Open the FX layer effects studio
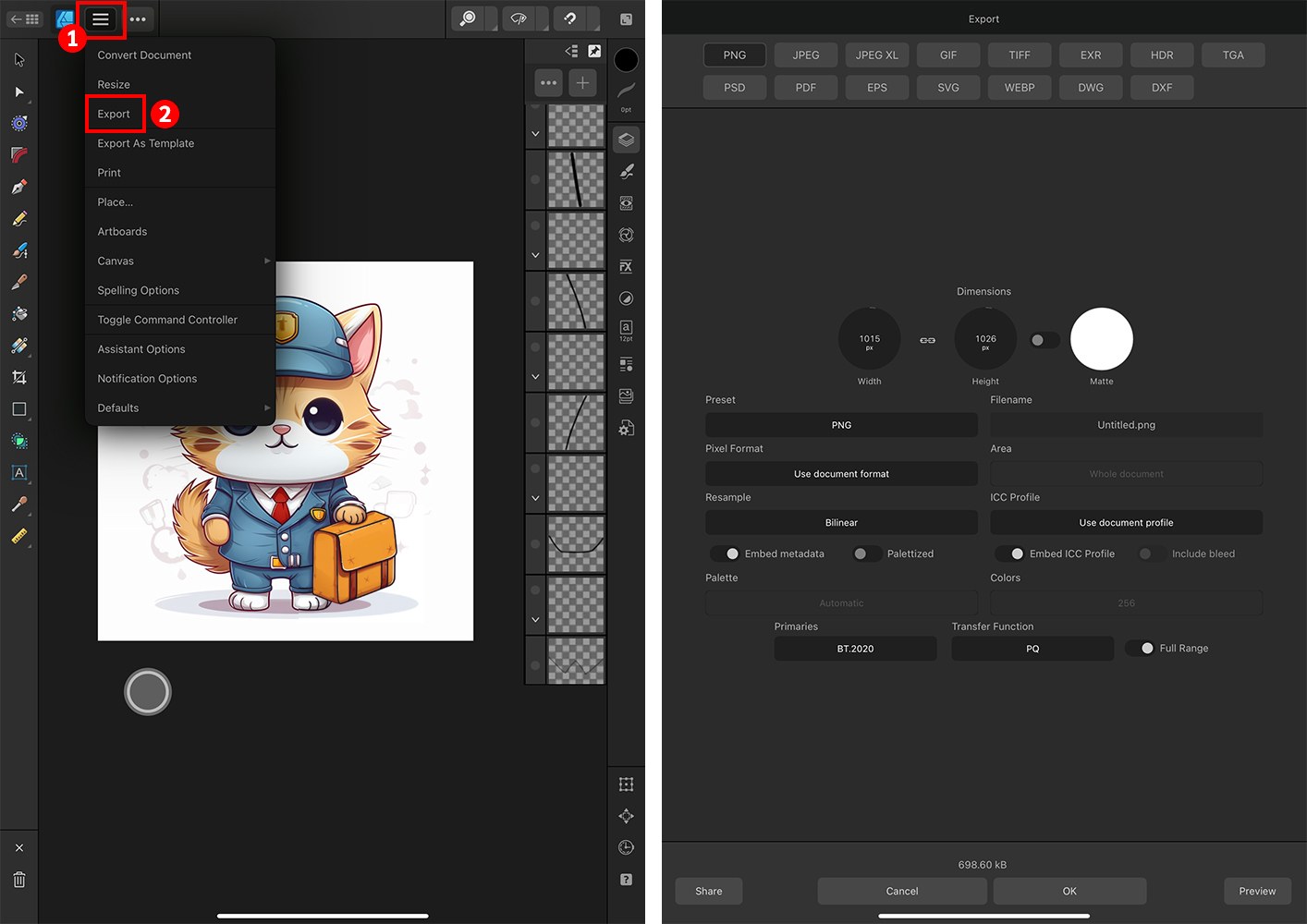Screen dimensions: 1307x924 [626, 267]
